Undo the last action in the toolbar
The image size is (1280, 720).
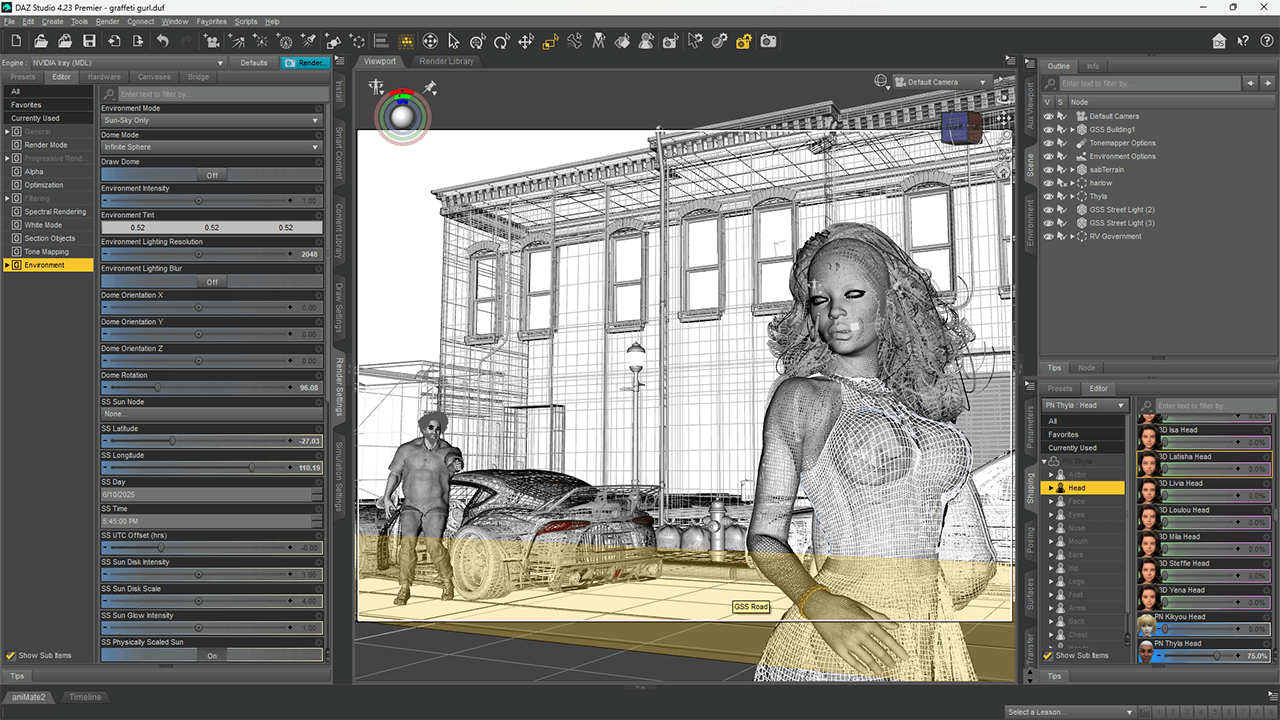click(x=162, y=41)
